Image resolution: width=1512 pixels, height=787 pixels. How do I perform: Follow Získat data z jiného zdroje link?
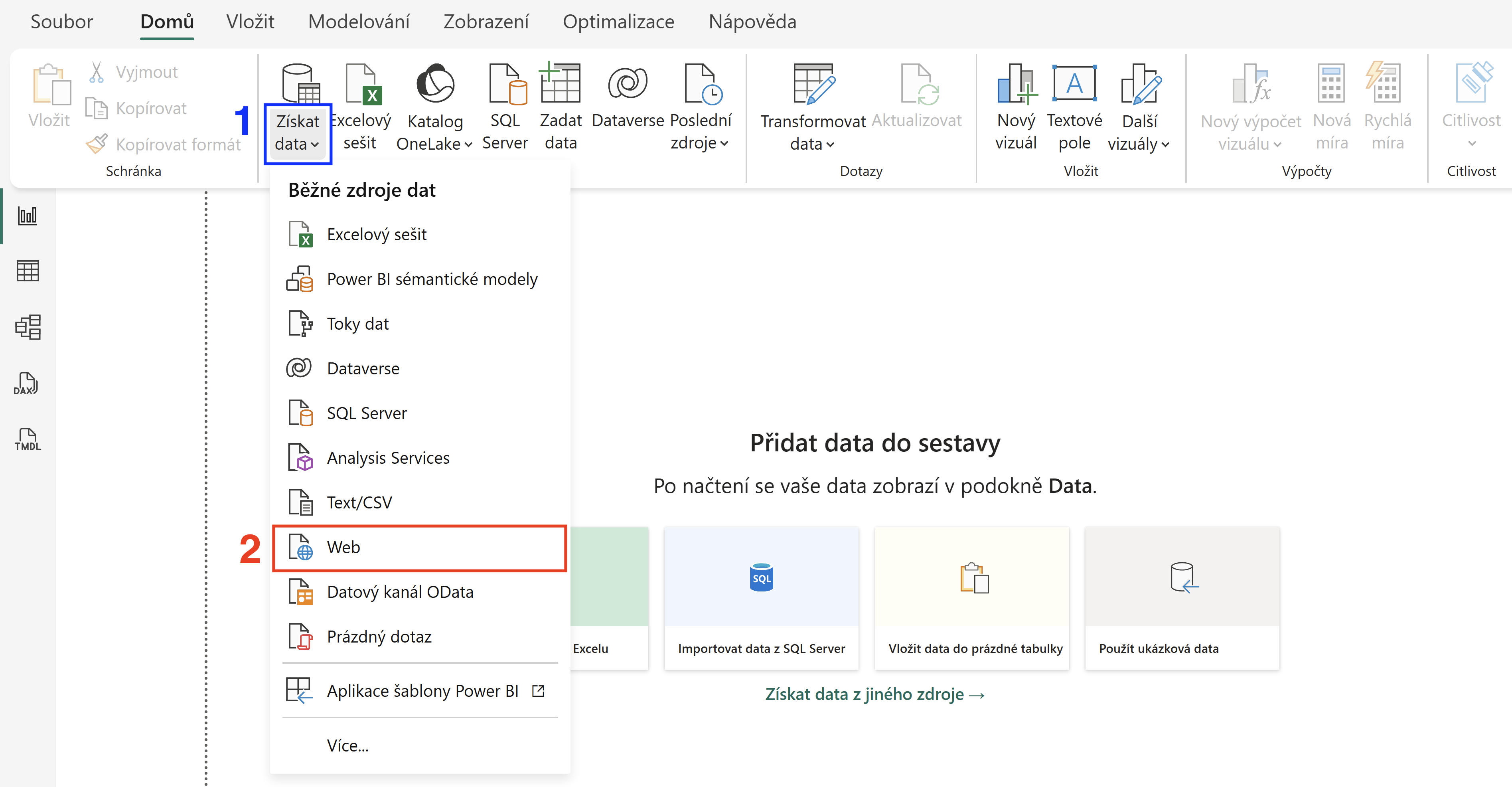pos(874,694)
